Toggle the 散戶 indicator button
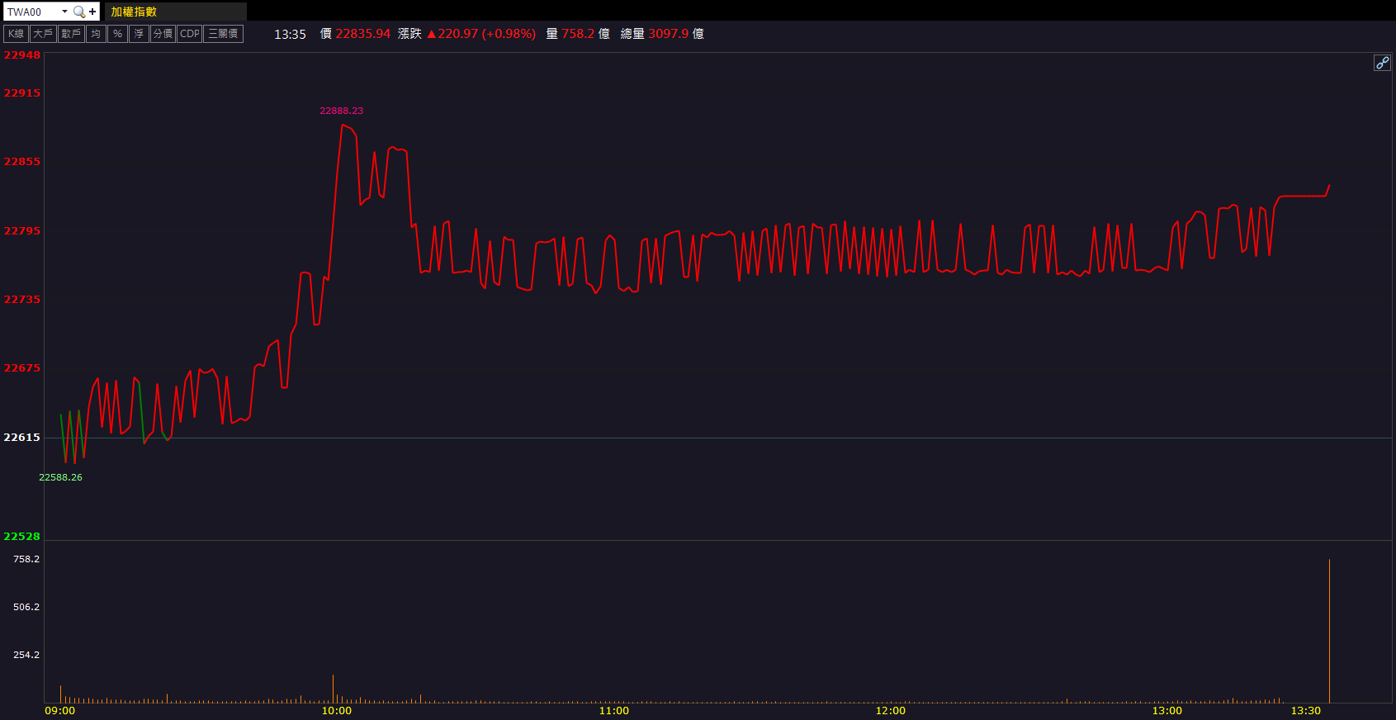 point(71,34)
